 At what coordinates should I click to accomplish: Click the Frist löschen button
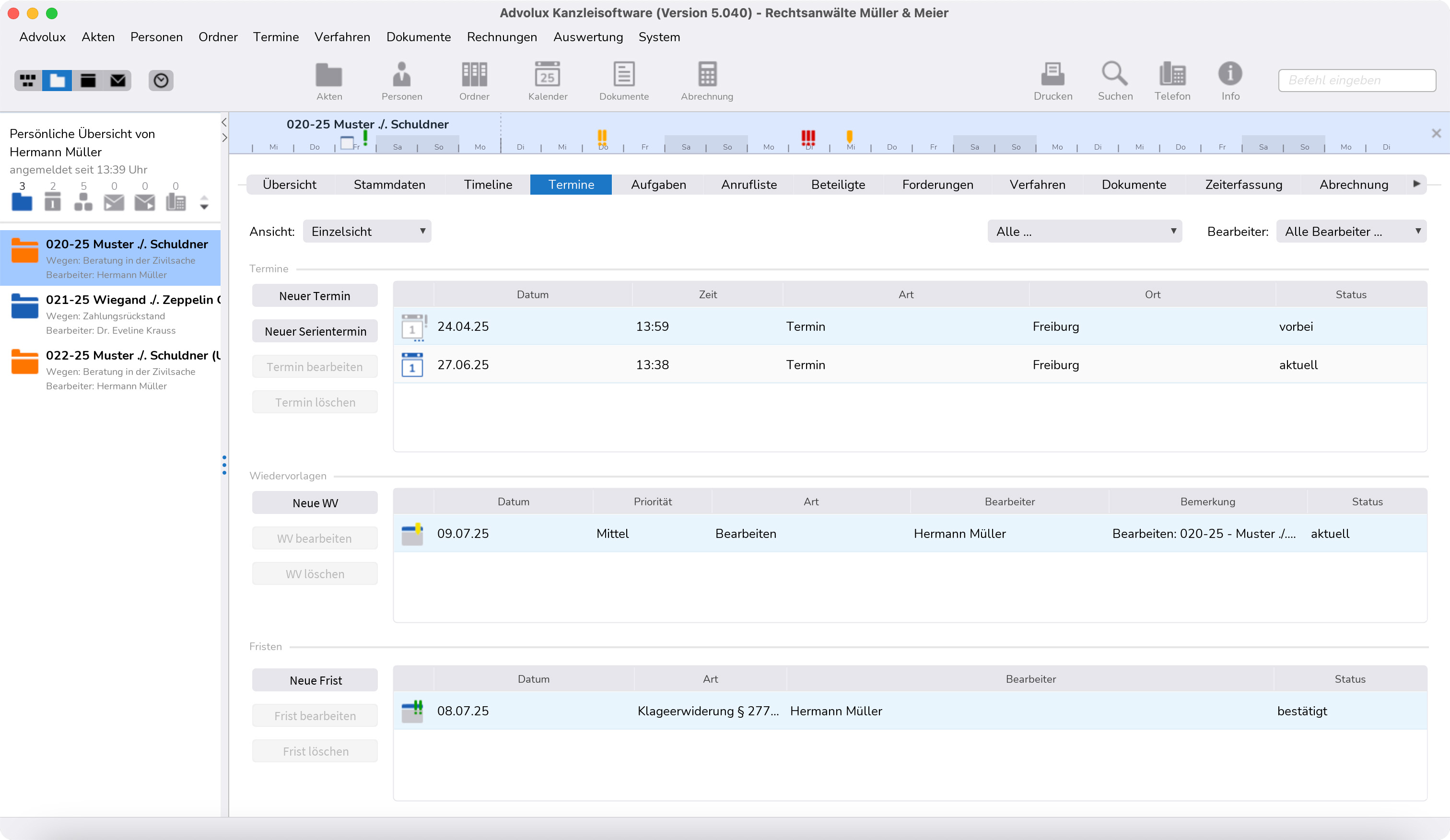[x=315, y=751]
